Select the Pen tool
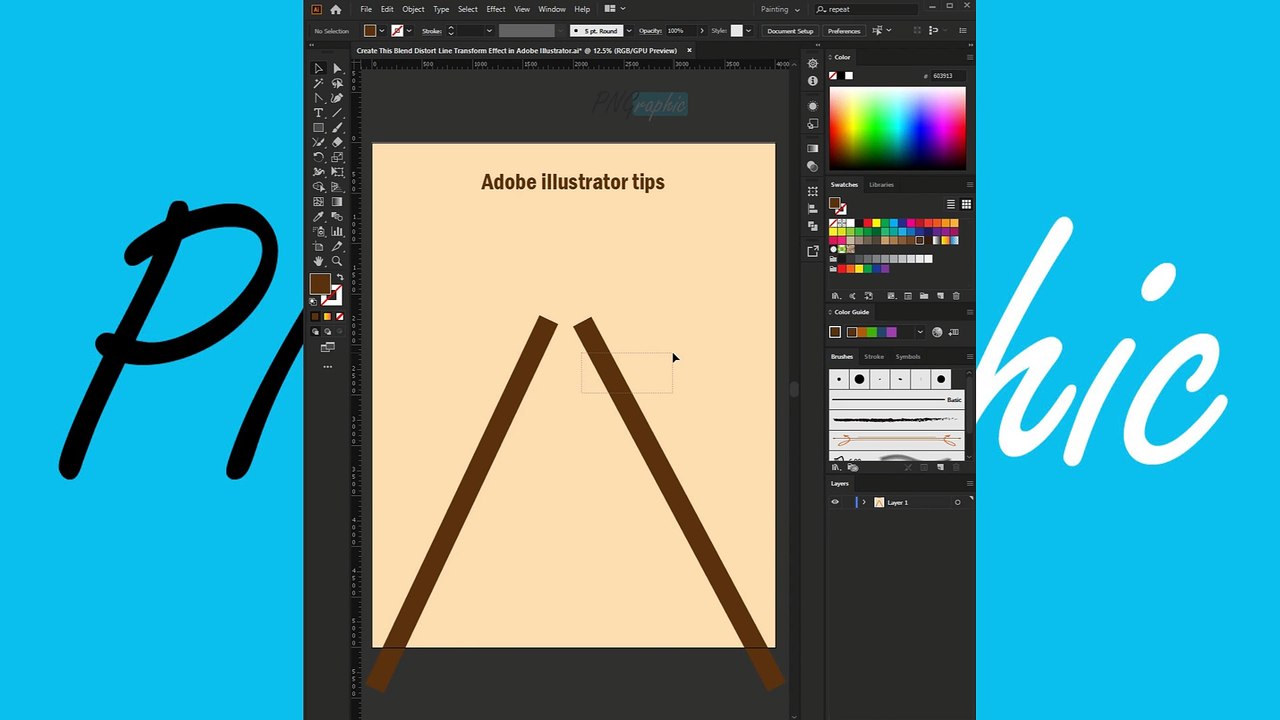 [318, 98]
